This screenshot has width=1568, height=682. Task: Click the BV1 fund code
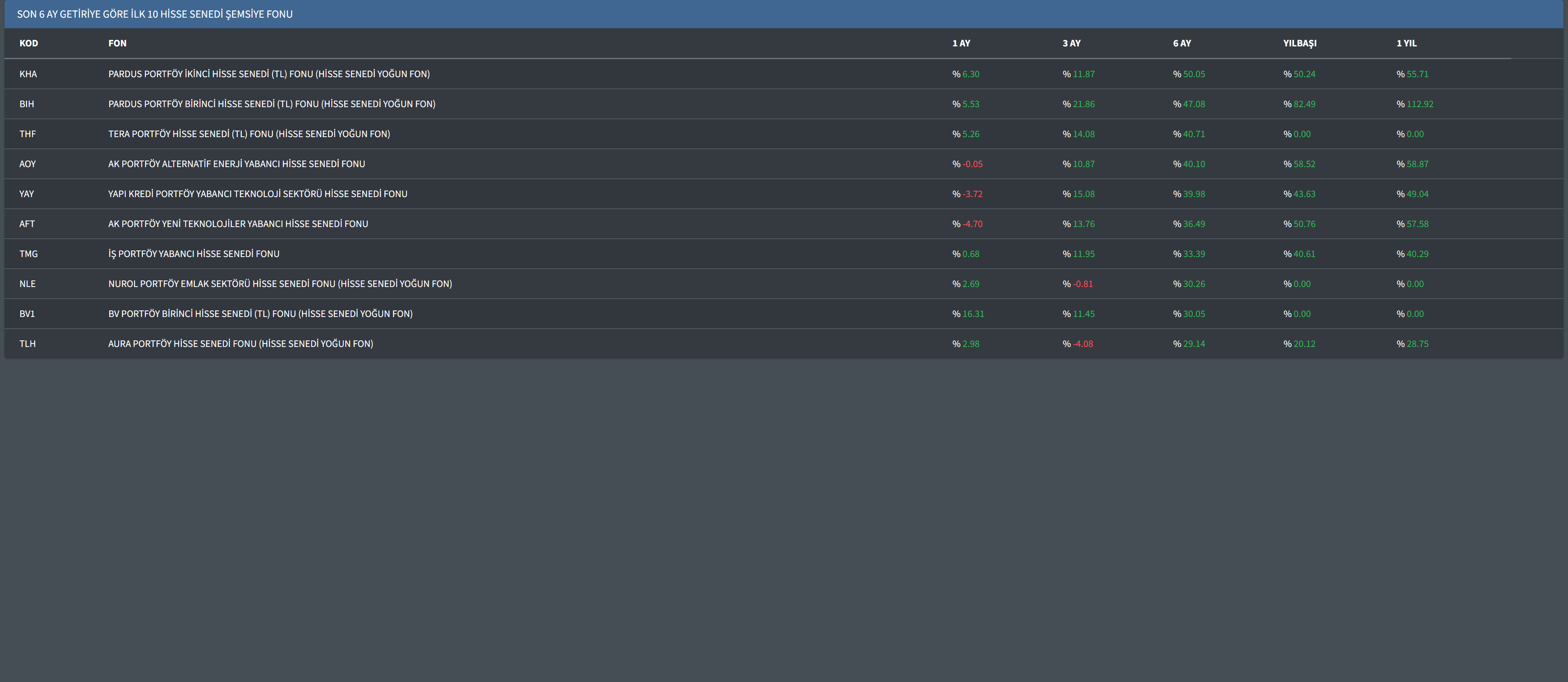(27, 314)
